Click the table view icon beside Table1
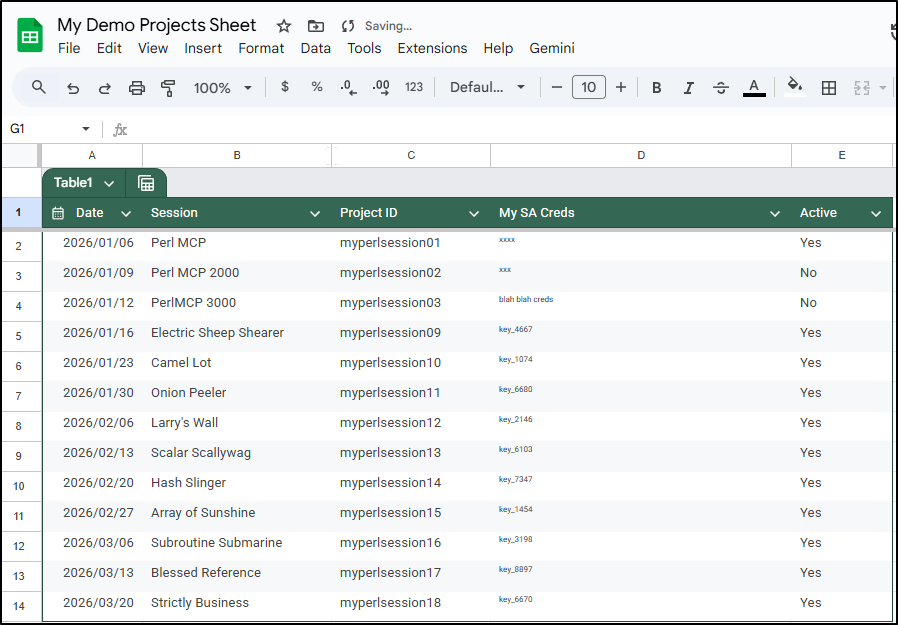 pos(146,183)
